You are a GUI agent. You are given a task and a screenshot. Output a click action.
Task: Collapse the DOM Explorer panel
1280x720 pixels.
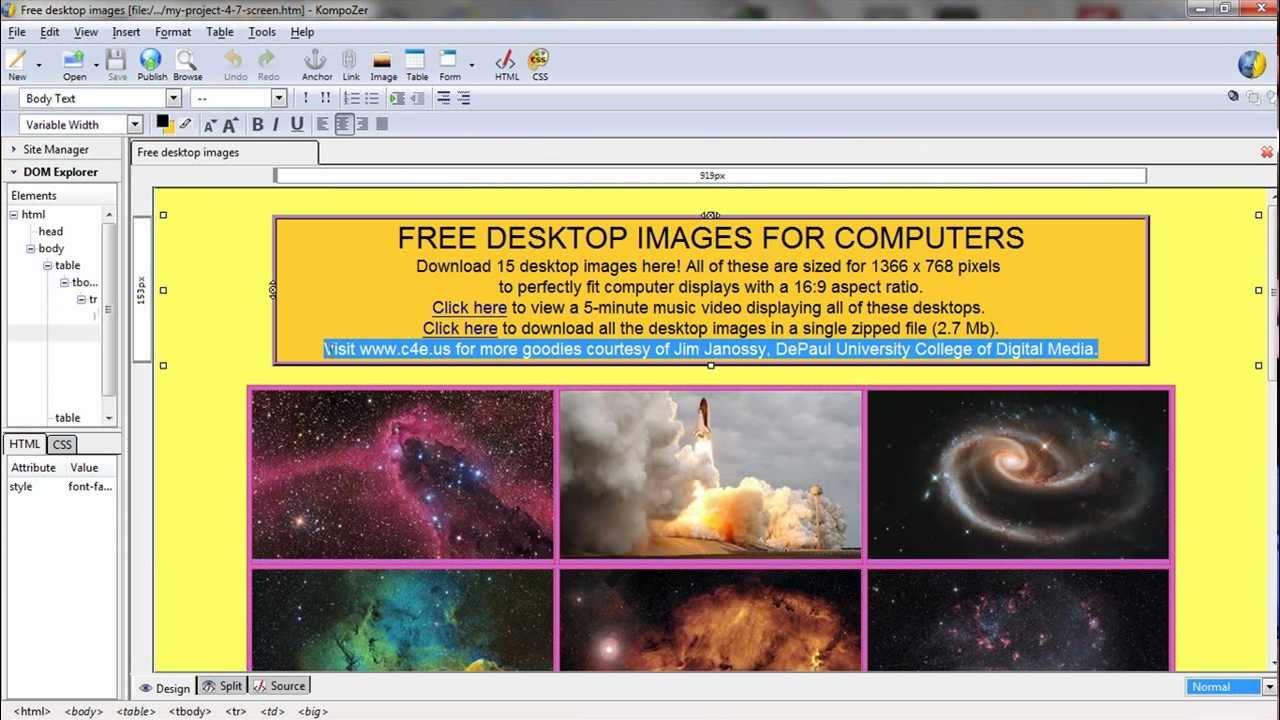coord(14,172)
